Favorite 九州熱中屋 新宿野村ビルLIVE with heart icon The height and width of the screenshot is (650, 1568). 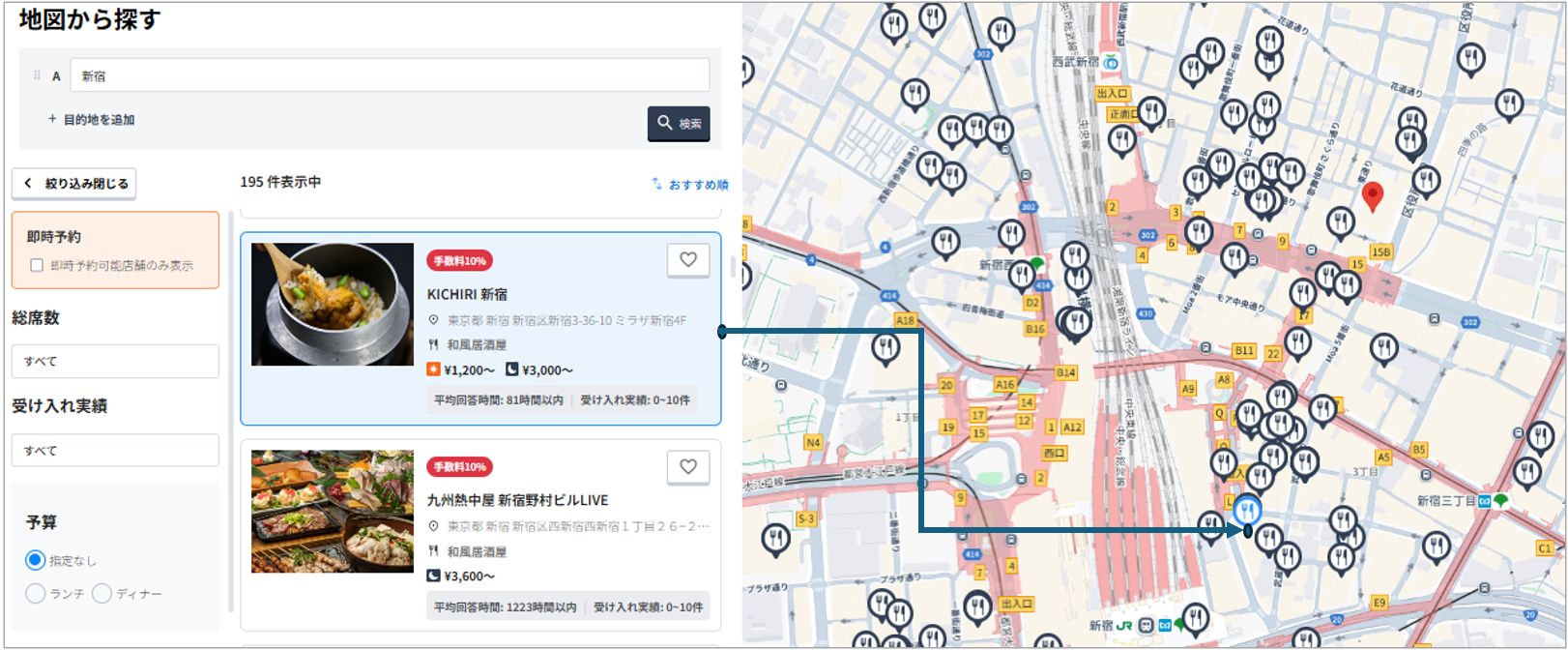(x=688, y=467)
